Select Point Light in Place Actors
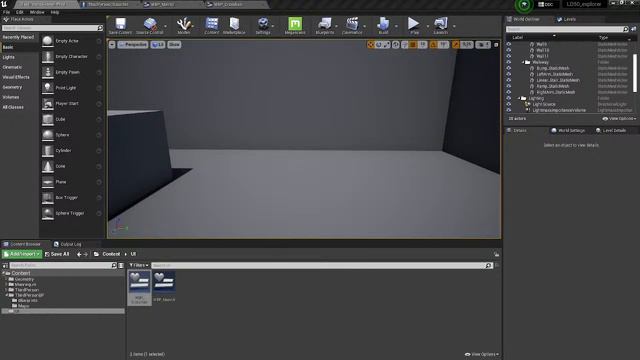 [72, 88]
